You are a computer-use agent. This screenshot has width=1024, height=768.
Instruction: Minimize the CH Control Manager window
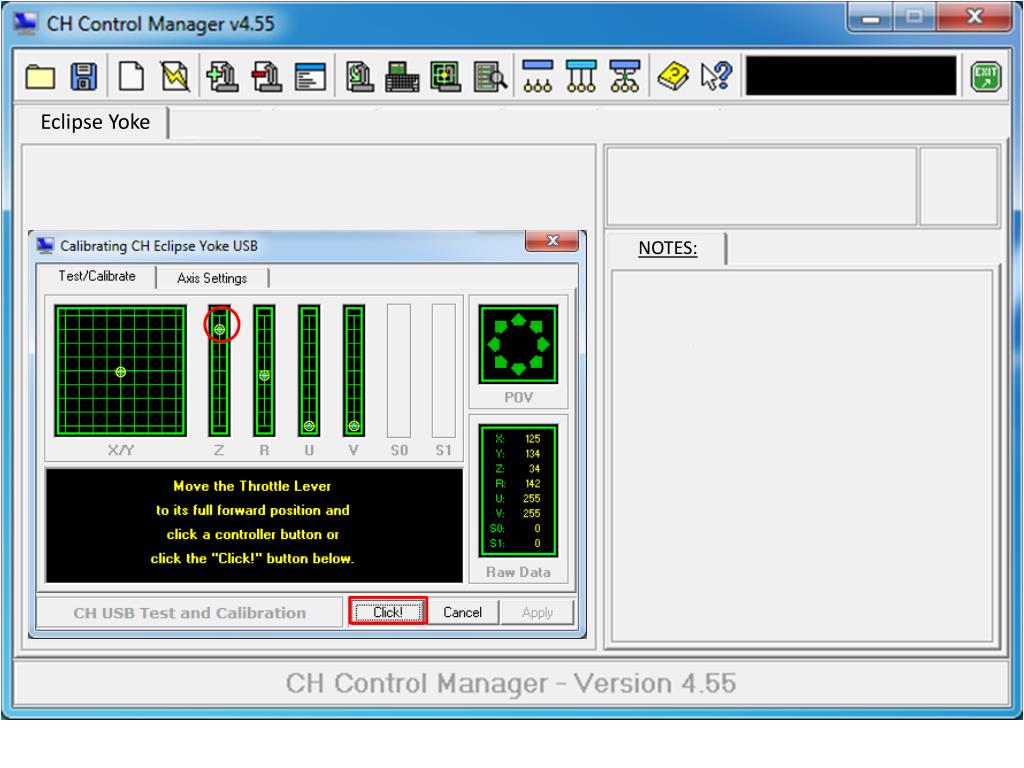871,18
